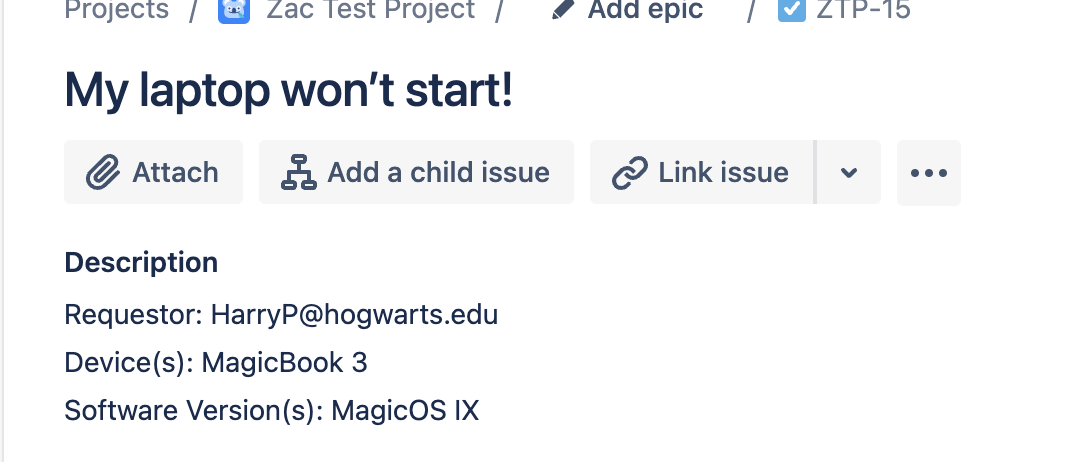This screenshot has width=1076, height=462.
Task: Click the ZTP-15 task type checkbox icon
Action: (x=792, y=10)
